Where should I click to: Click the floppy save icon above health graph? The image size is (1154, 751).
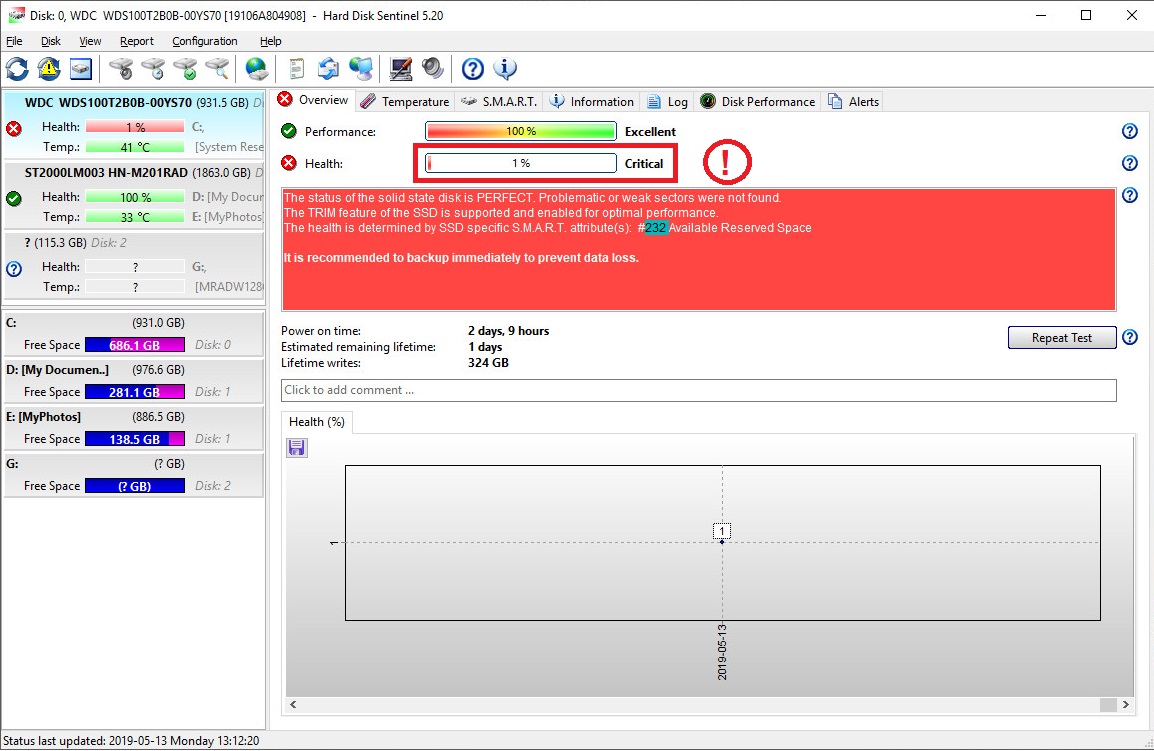297,448
